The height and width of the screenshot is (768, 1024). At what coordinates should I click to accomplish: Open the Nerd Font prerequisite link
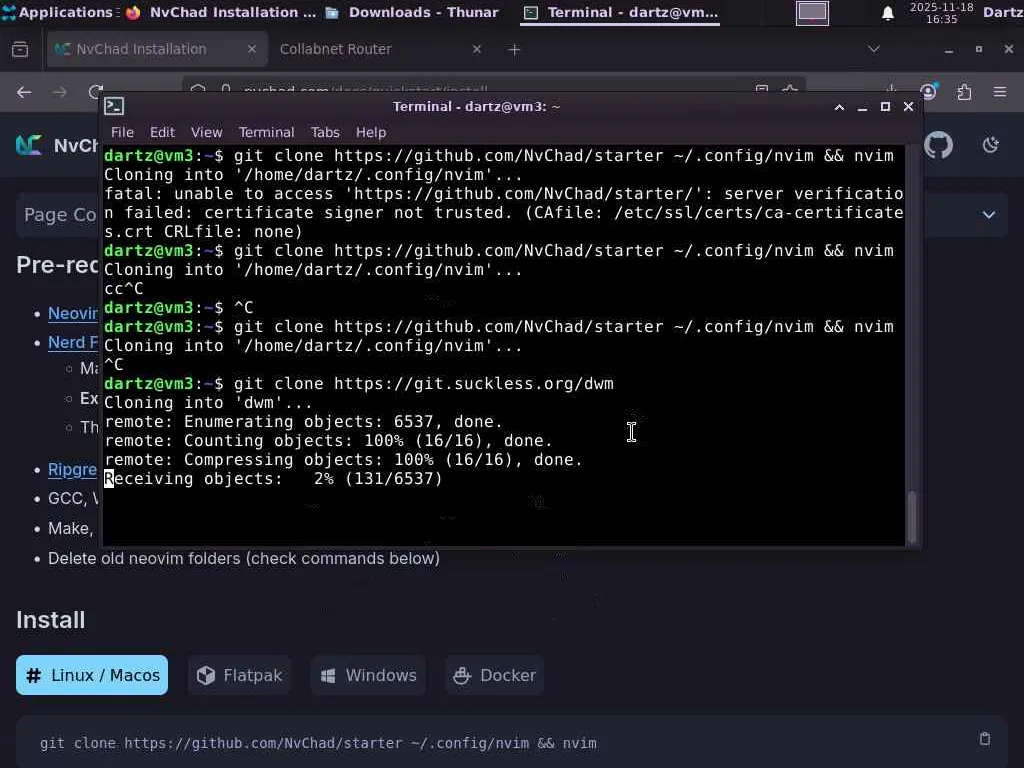point(72,342)
